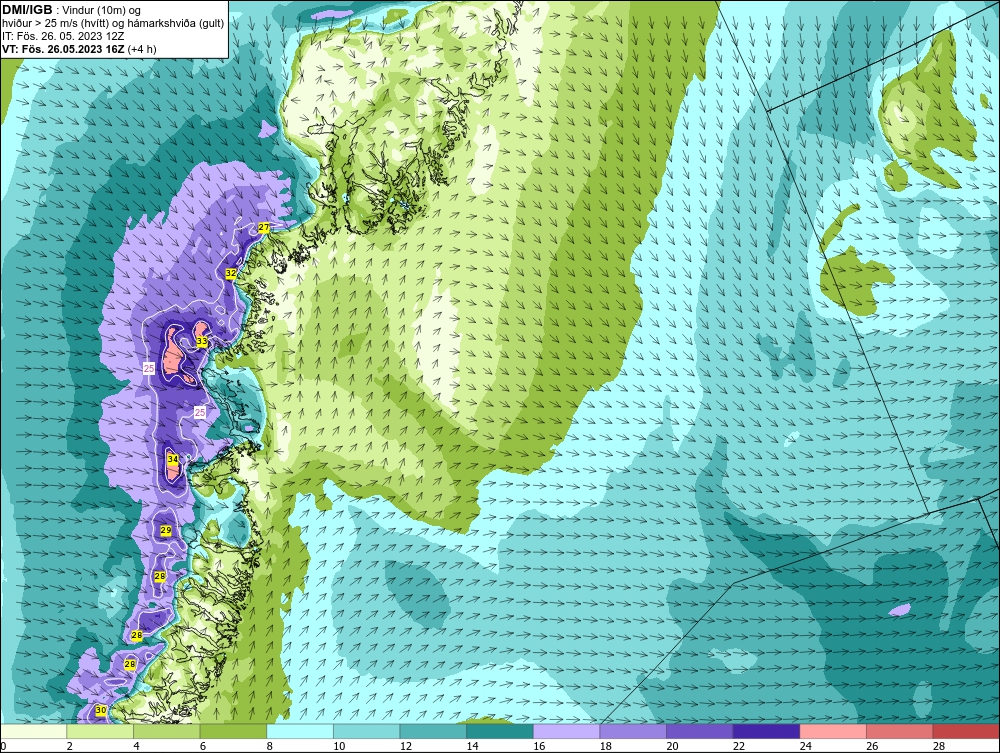Click the yellow gust label 33
This screenshot has width=1000, height=753.
click(202, 342)
